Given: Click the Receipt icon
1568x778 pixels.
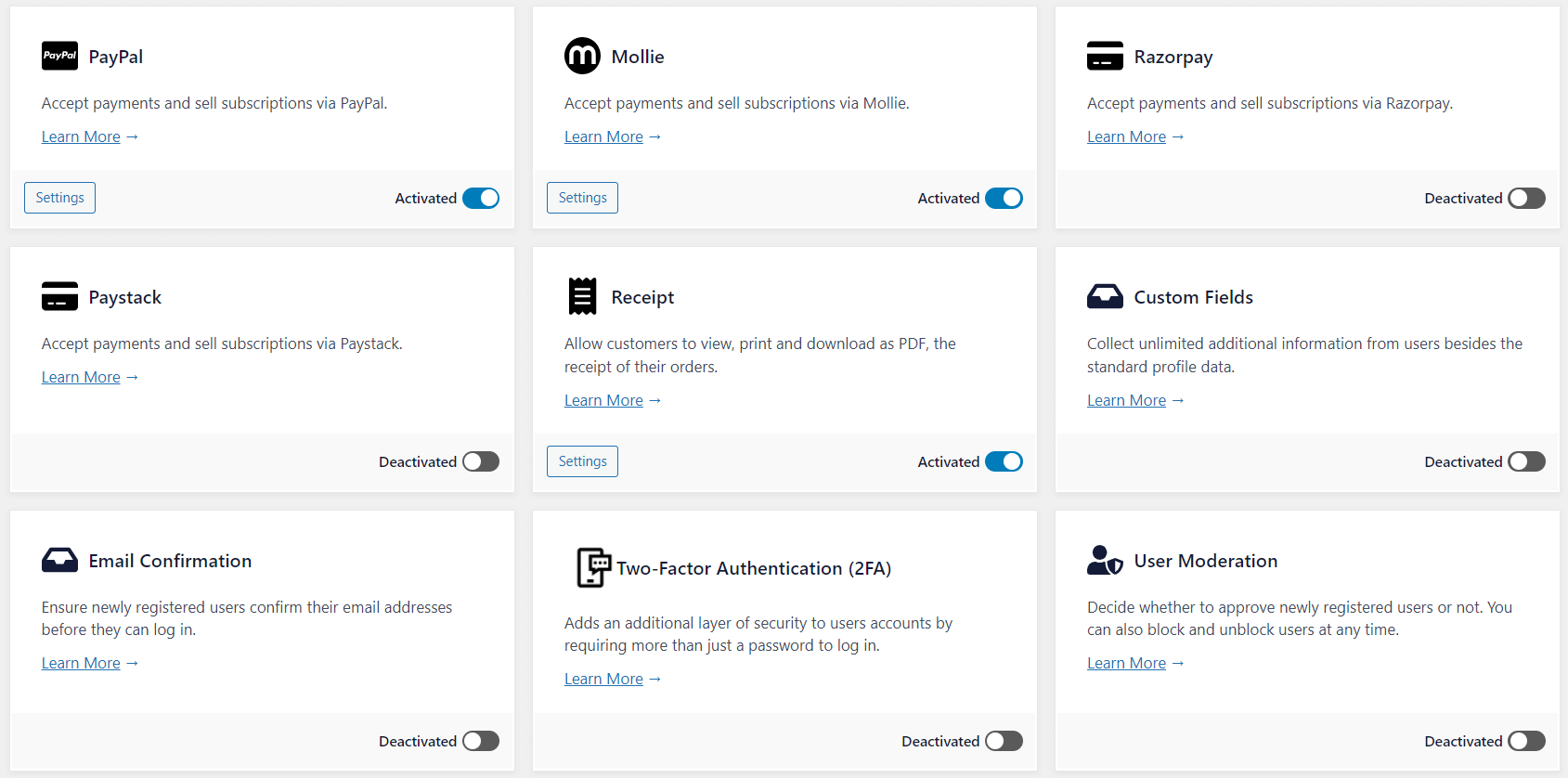Looking at the screenshot, I should click(x=582, y=296).
